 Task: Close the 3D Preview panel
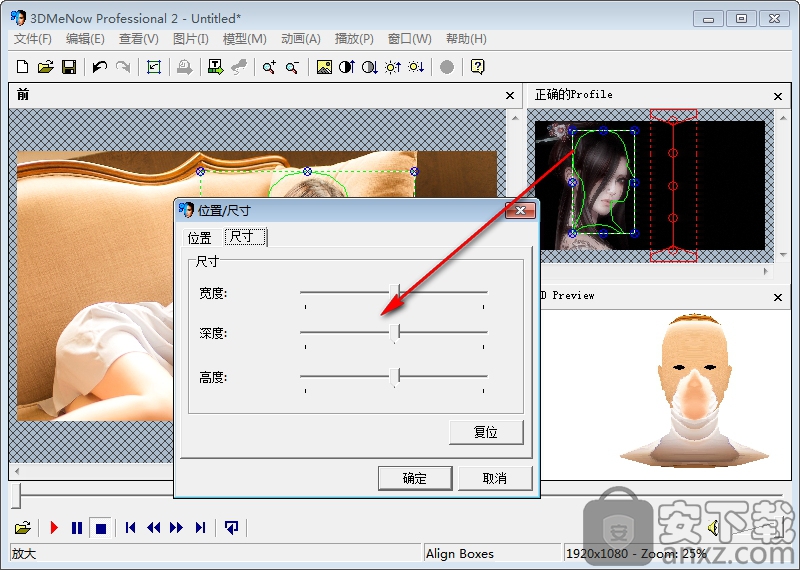[x=778, y=297]
